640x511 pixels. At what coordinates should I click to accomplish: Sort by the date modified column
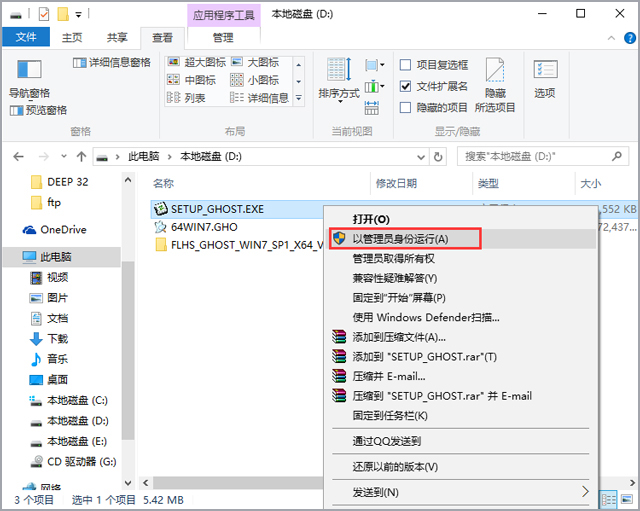click(396, 184)
